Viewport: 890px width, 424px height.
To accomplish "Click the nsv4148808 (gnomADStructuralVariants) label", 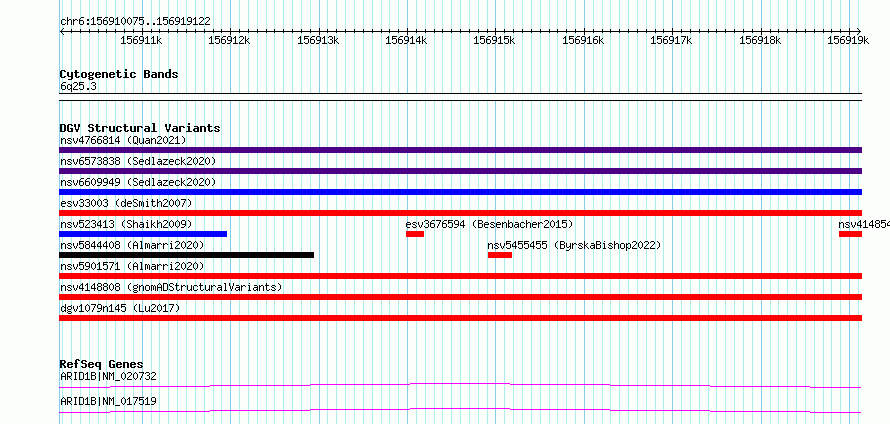I will coord(171,287).
